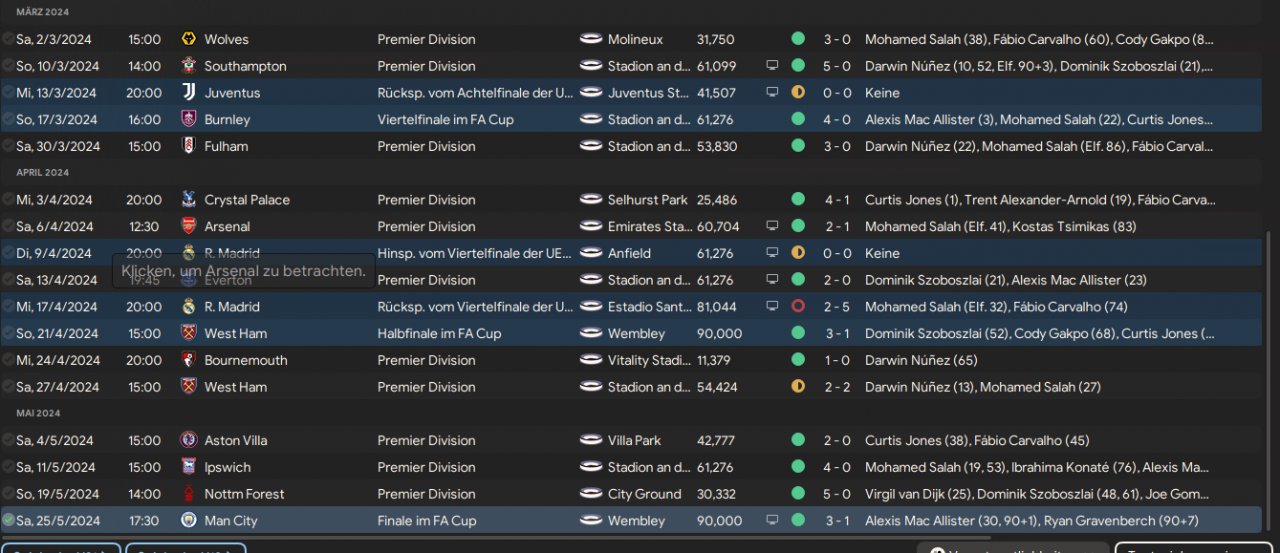Click the yellow draw dot for 2-2 result
The width and height of the screenshot is (1280, 553).
tap(798, 387)
